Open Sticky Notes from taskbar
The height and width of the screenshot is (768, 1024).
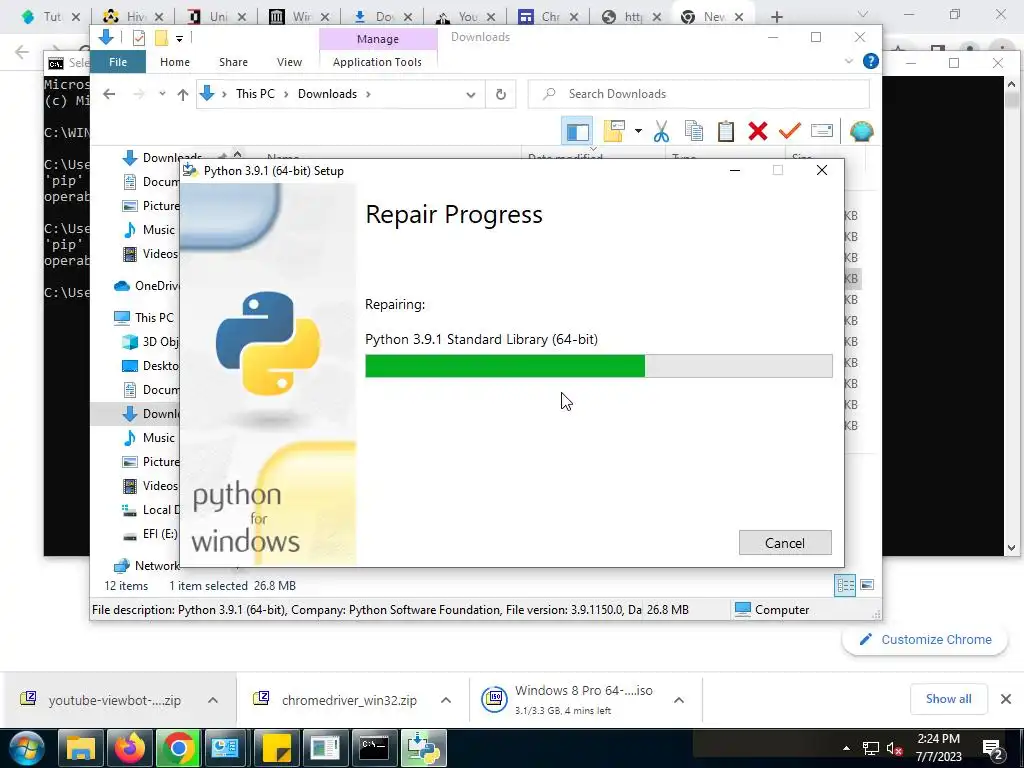pos(276,748)
